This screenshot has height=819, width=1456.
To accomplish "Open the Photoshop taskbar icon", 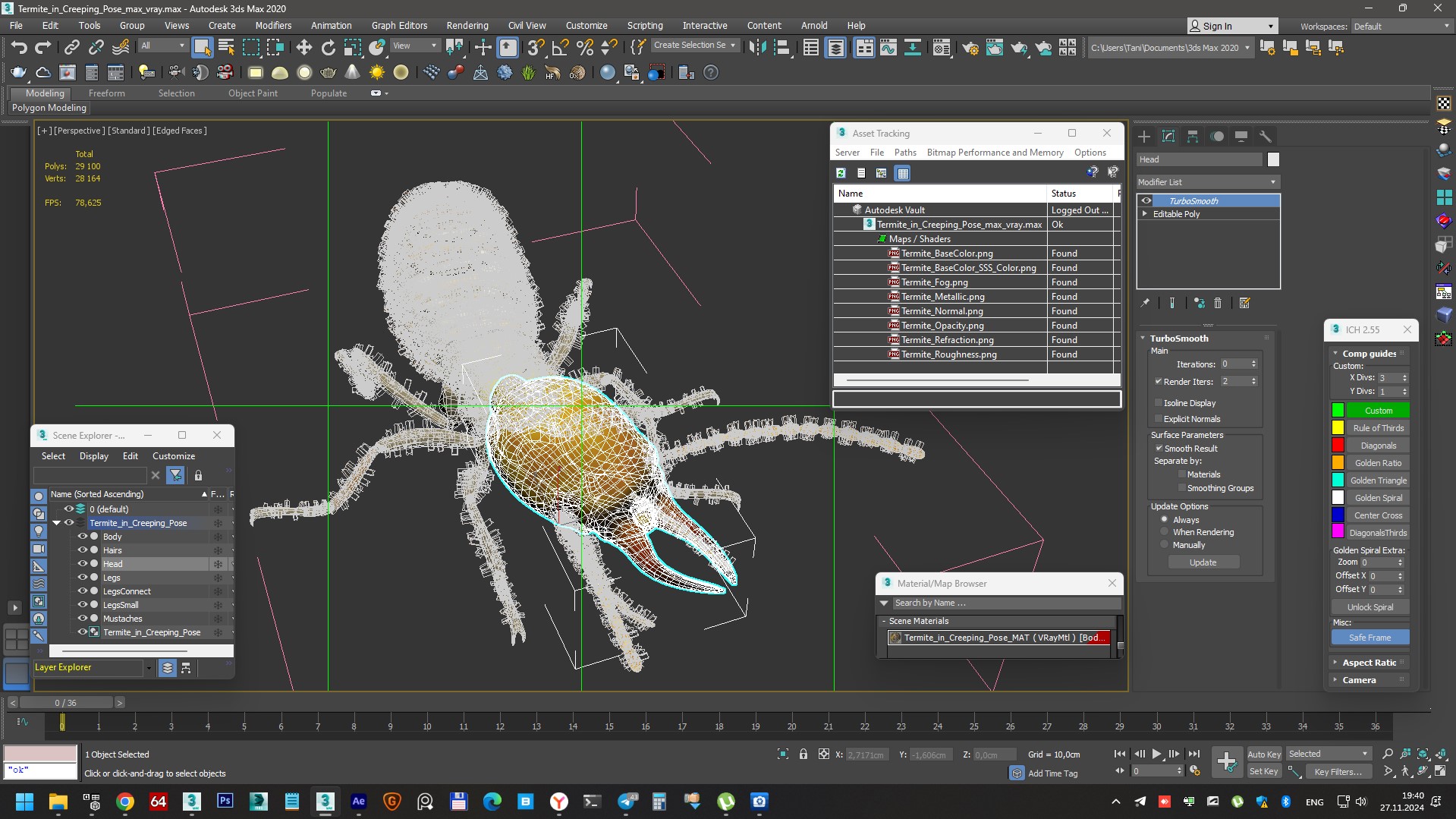I will 225,801.
